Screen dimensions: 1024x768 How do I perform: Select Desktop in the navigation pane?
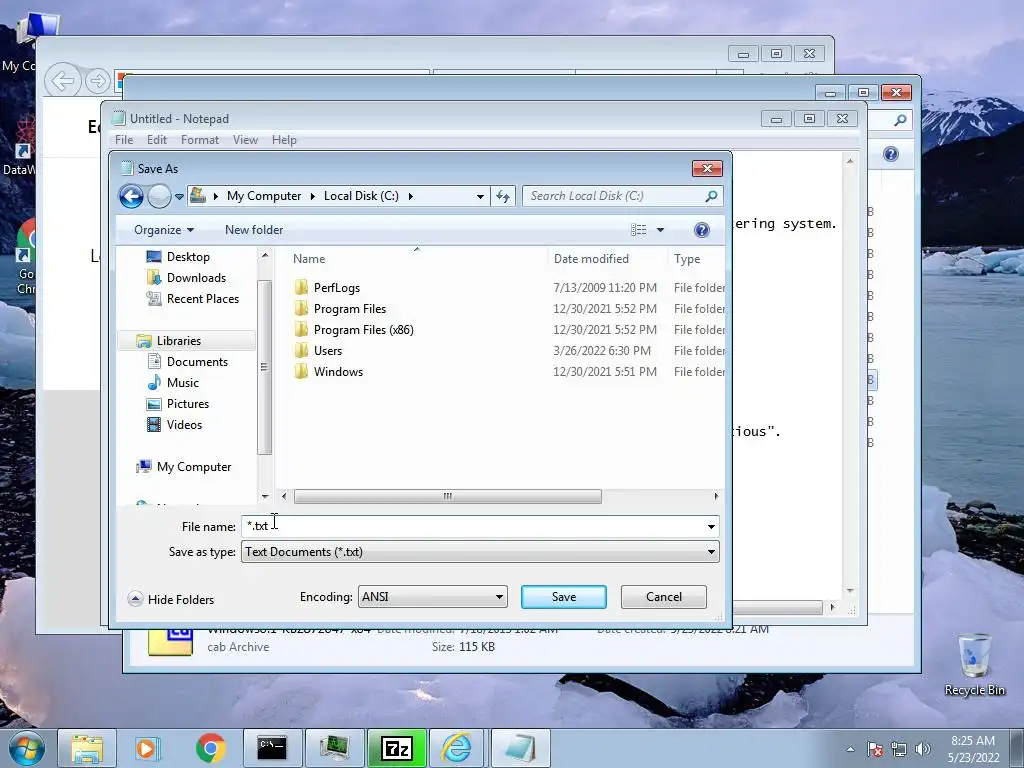(188, 257)
